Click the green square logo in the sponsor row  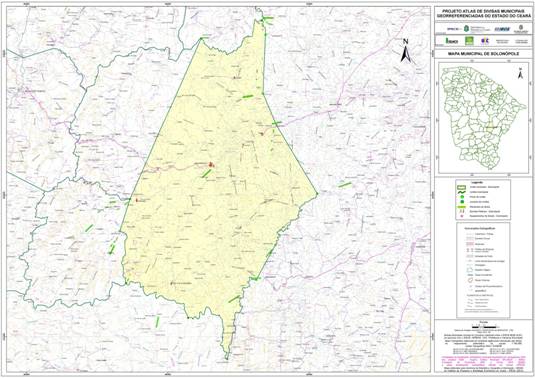[469, 41]
